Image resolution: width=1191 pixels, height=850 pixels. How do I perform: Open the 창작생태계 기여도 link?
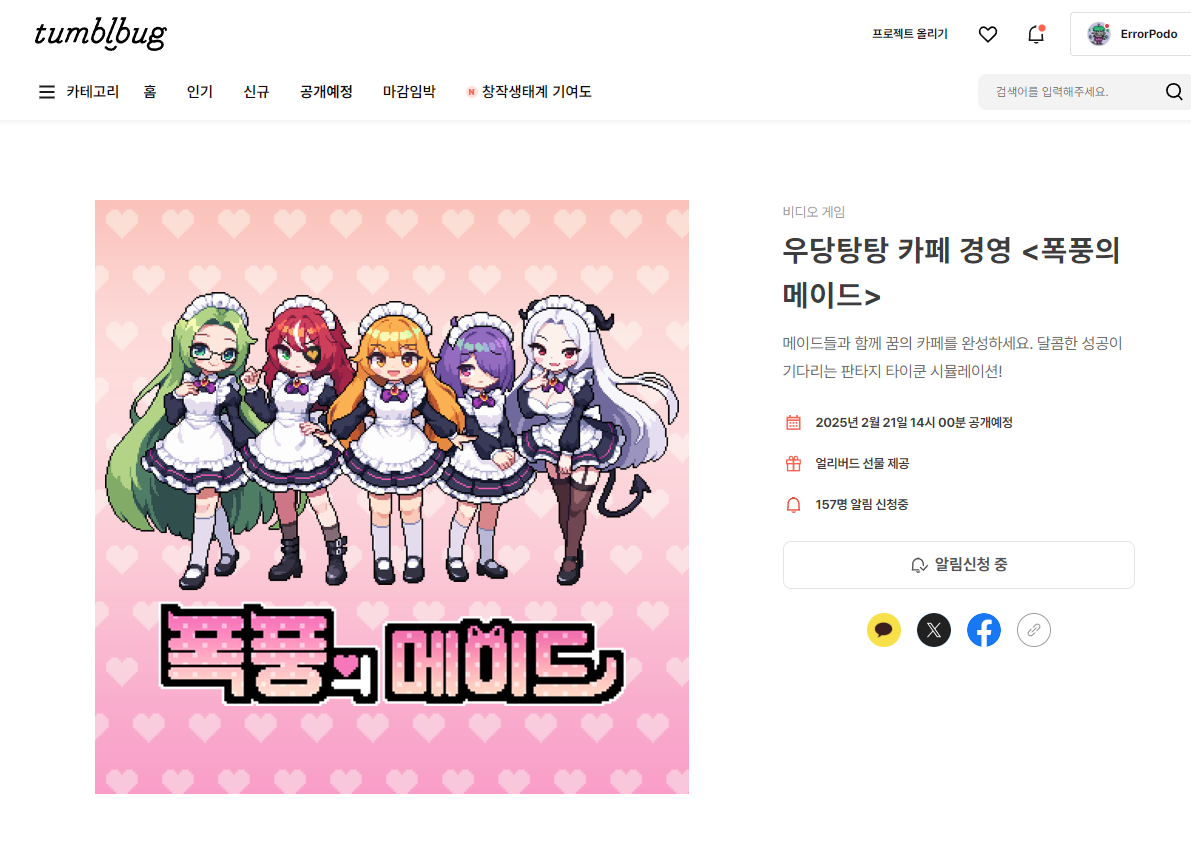(x=529, y=92)
